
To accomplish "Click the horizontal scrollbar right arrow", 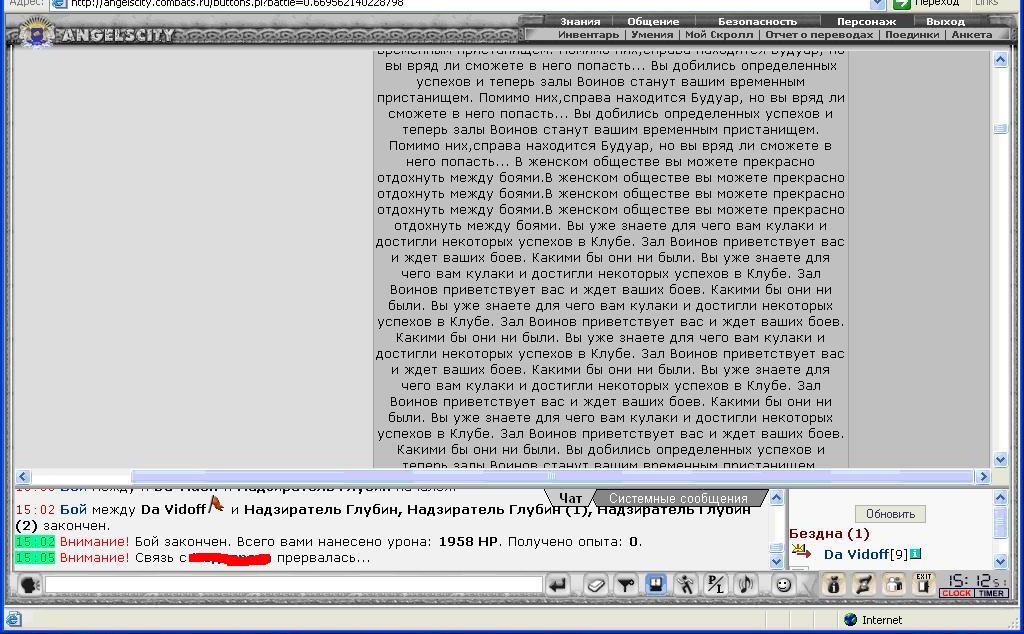I will pyautogui.click(x=984, y=477).
